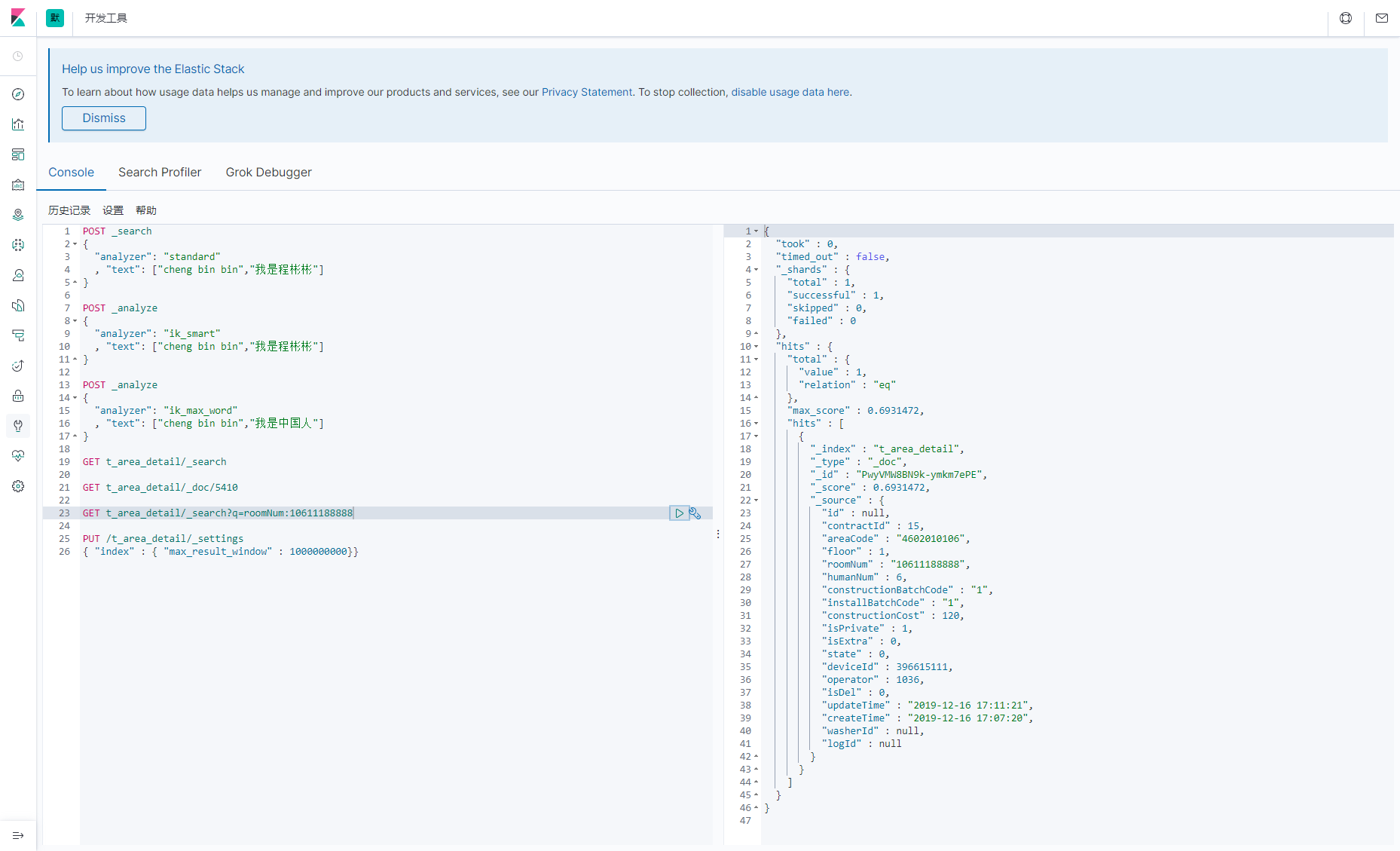The image size is (1400, 851).
Task: Collapse closing brace fold at editor line 17
Action: coord(75,436)
